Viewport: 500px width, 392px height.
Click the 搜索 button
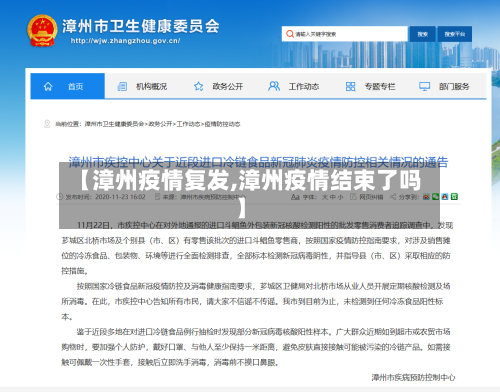tap(423, 34)
